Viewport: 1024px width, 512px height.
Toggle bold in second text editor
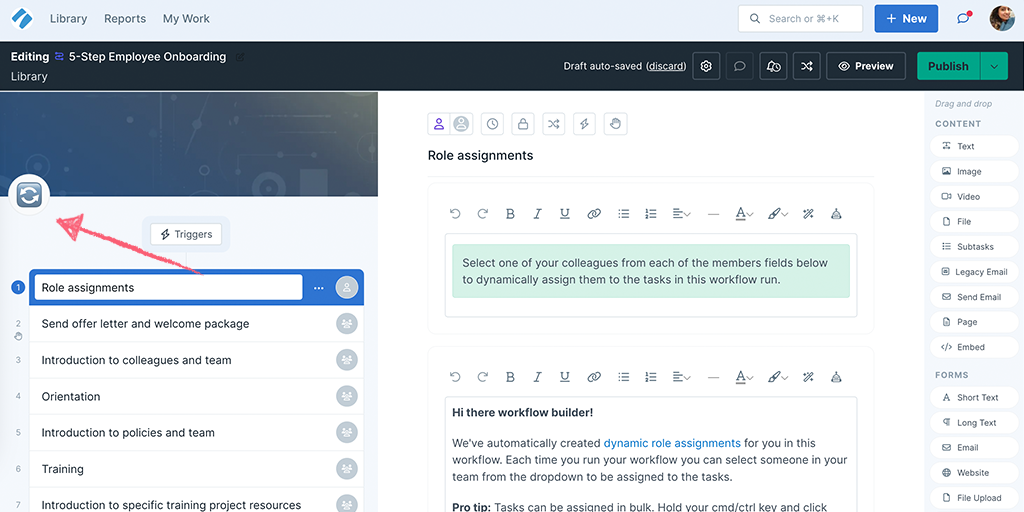point(511,377)
